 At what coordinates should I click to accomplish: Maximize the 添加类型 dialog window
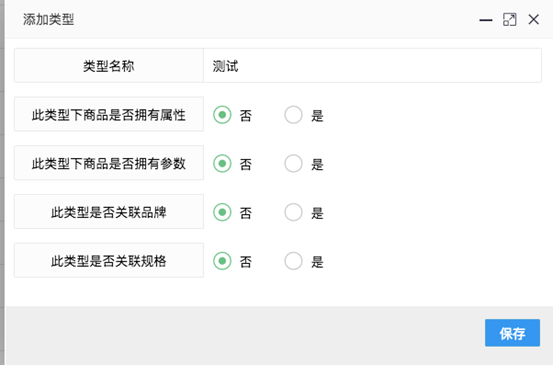[510, 20]
